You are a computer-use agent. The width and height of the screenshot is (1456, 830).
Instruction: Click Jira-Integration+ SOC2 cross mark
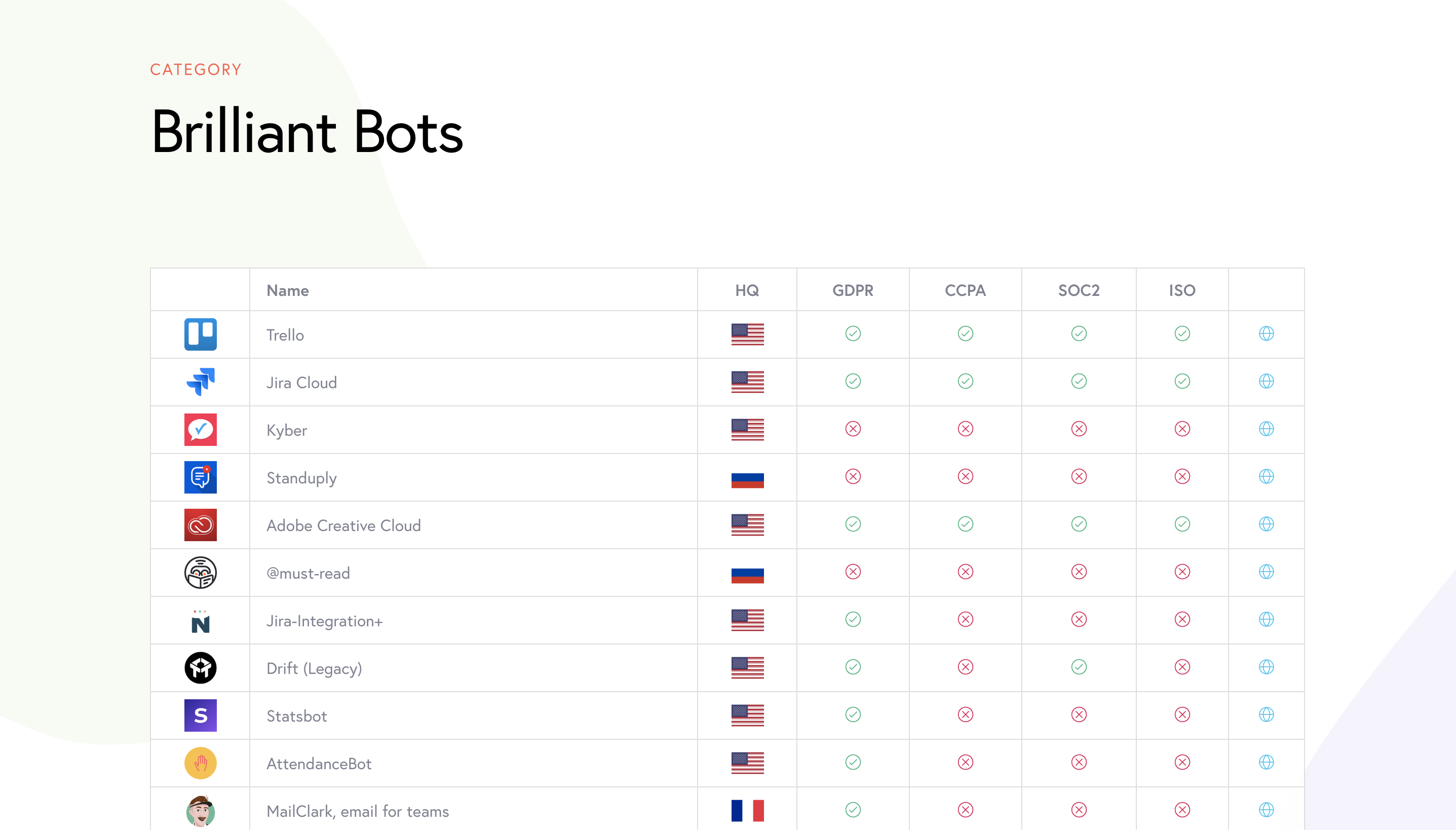tap(1078, 620)
